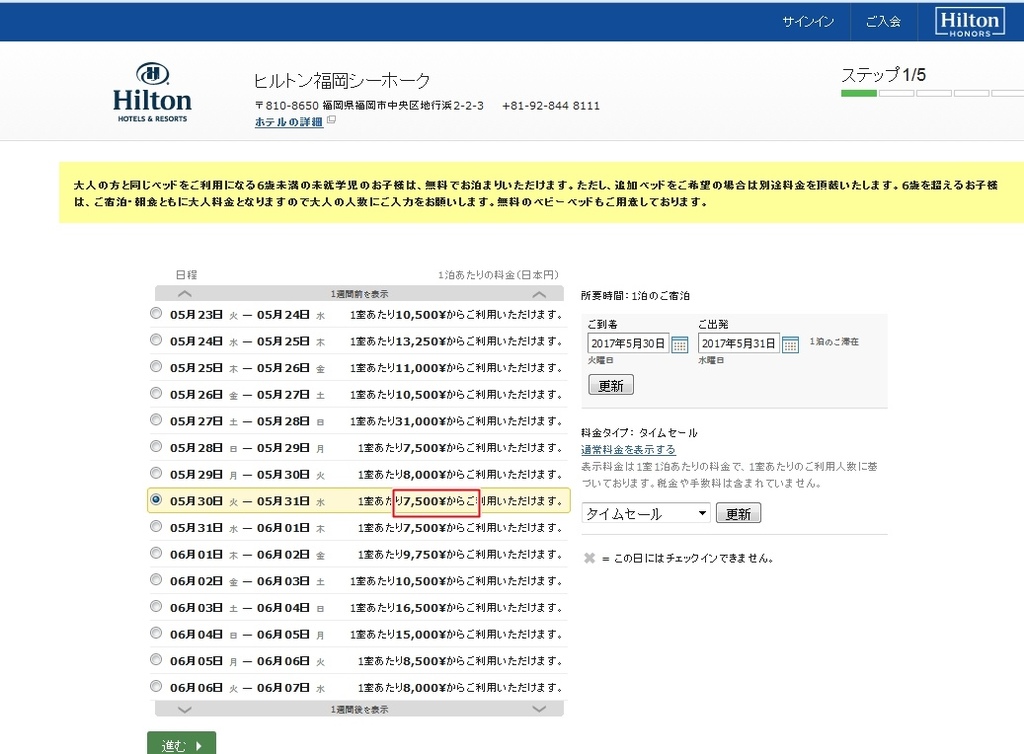Click the hotel name ヒルトン福岡シーホーク
1024x754 pixels.
click(x=342, y=81)
